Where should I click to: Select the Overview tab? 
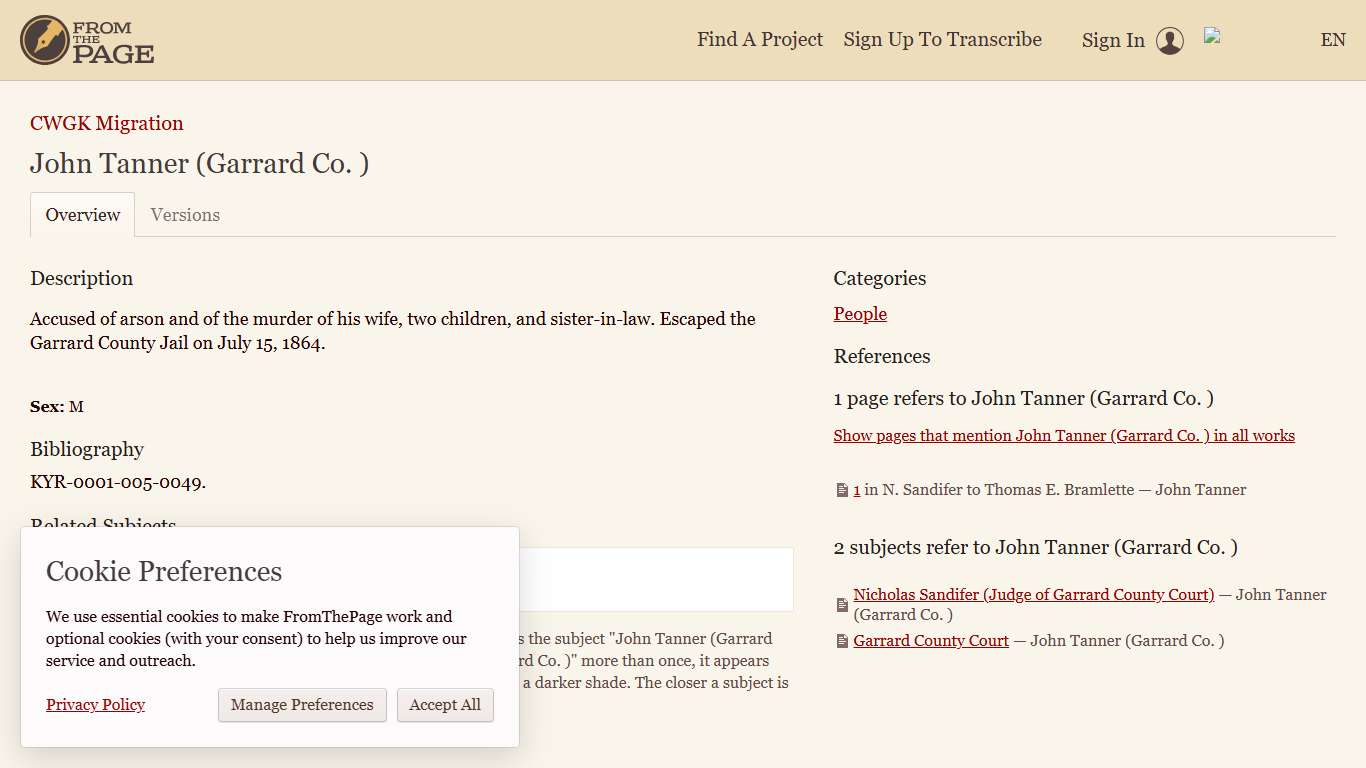pyautogui.click(x=83, y=215)
